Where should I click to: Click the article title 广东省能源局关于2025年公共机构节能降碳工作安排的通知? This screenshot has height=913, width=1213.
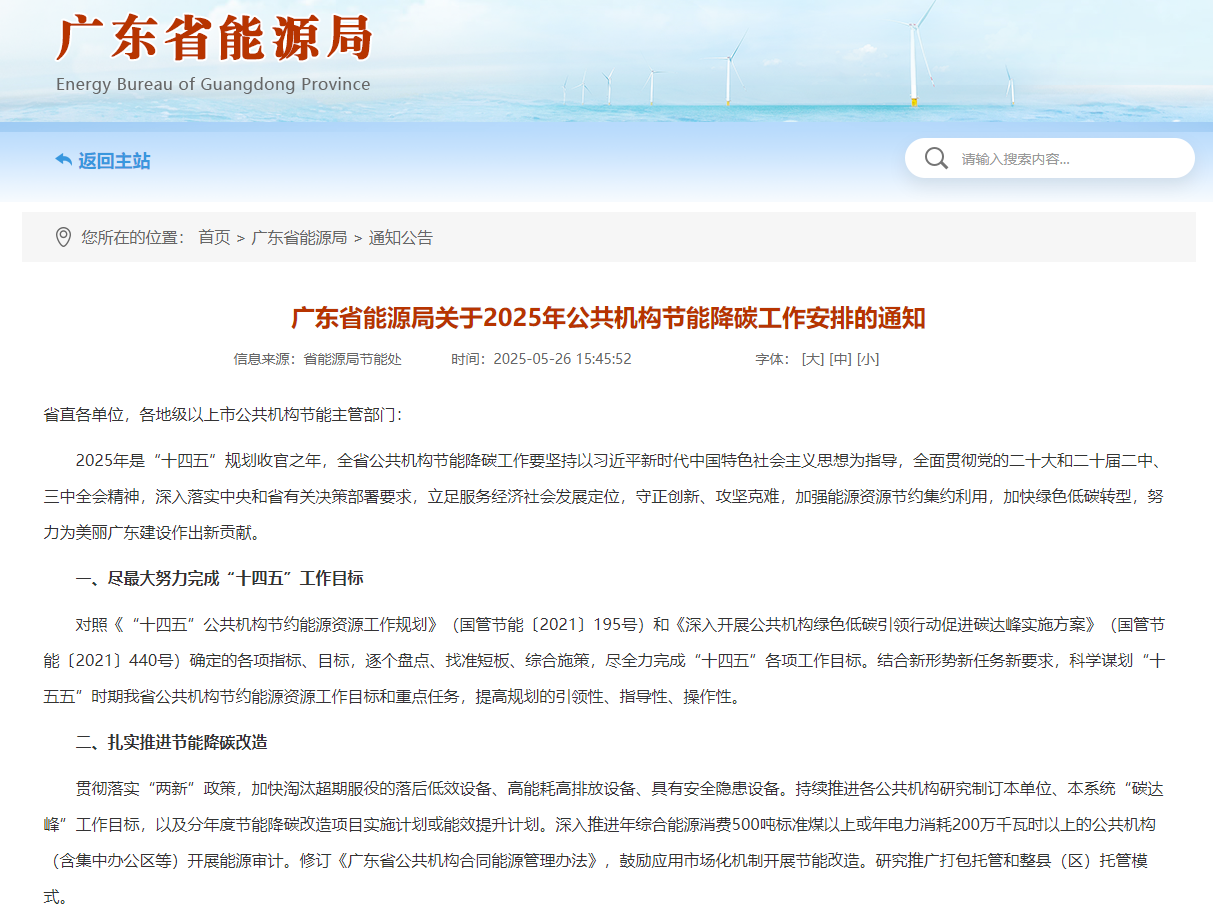(608, 319)
